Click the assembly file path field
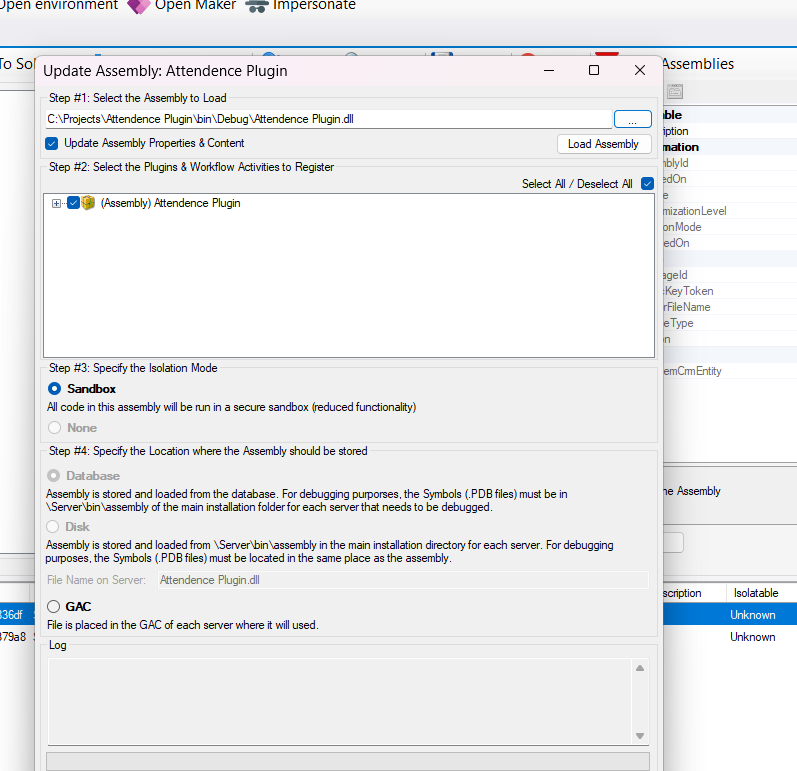The image size is (797, 771). click(328, 119)
